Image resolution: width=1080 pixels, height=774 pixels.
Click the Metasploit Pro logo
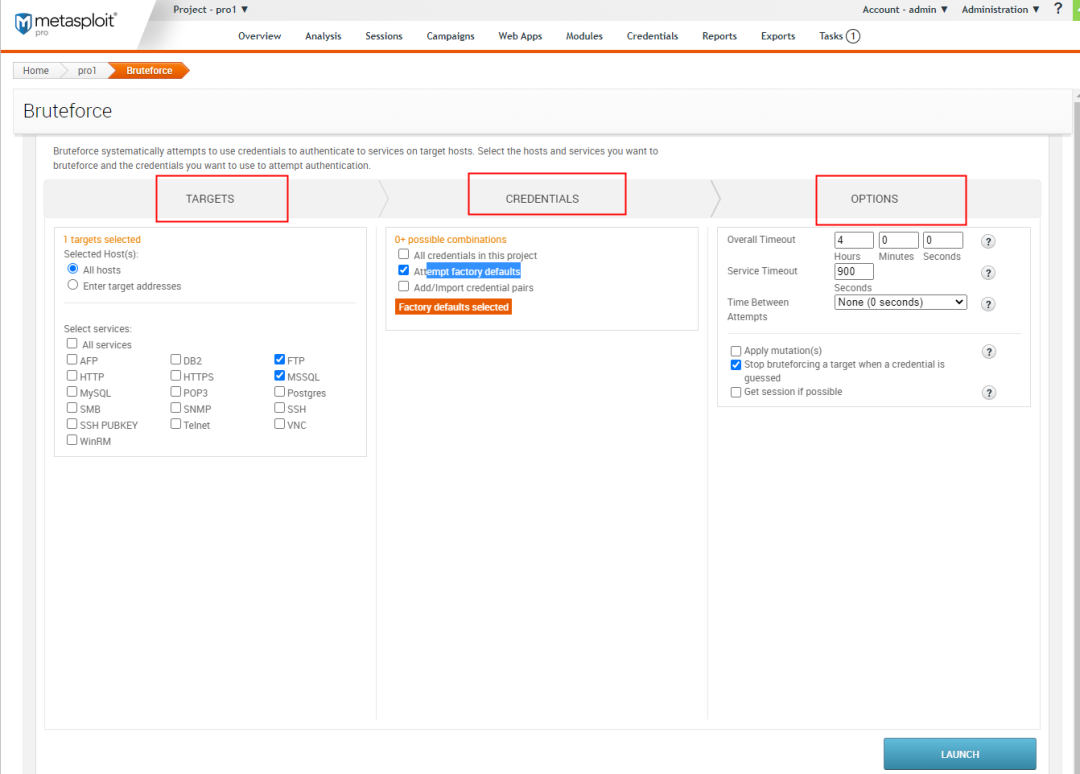65,23
